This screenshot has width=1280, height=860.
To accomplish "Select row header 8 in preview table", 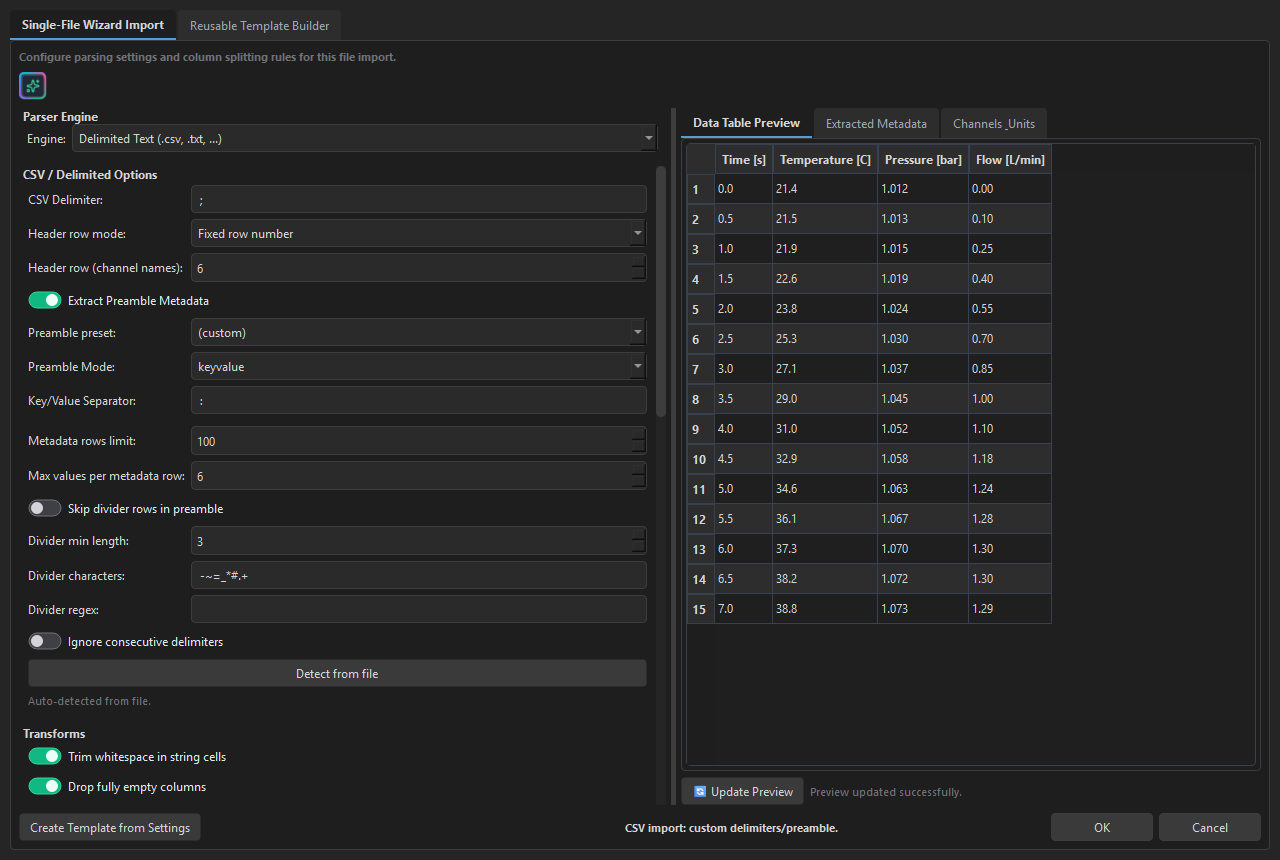I will coord(701,399).
